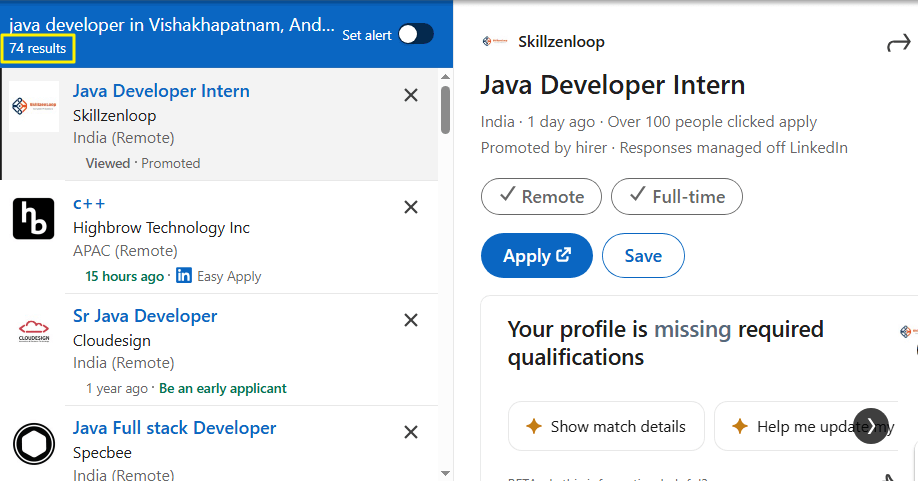Click the Highbrow Technology hb logo
918x481 pixels.
tap(34, 219)
